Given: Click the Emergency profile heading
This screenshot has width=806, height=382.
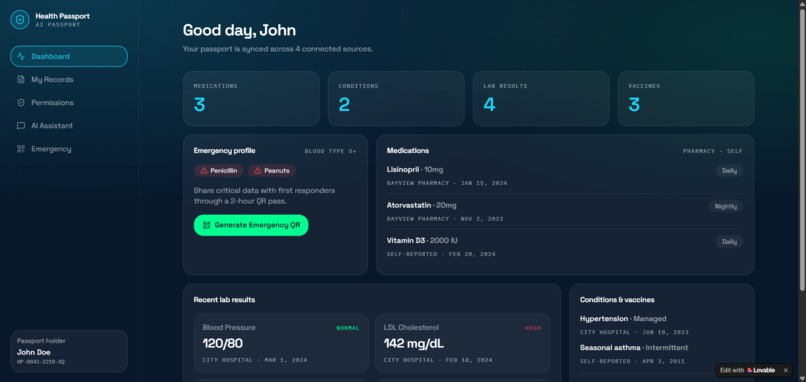Looking at the screenshot, I should tap(224, 151).
